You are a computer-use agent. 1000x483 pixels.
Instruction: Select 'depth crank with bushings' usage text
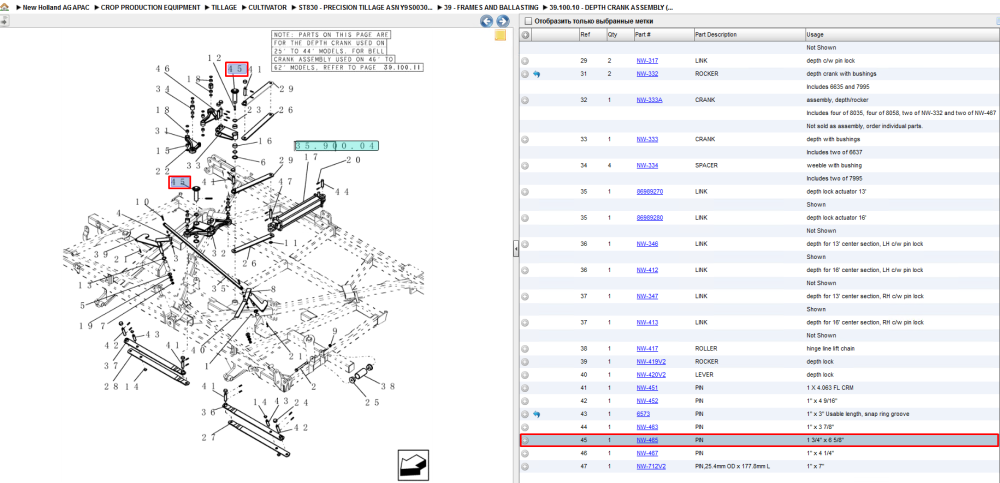[x=841, y=74]
